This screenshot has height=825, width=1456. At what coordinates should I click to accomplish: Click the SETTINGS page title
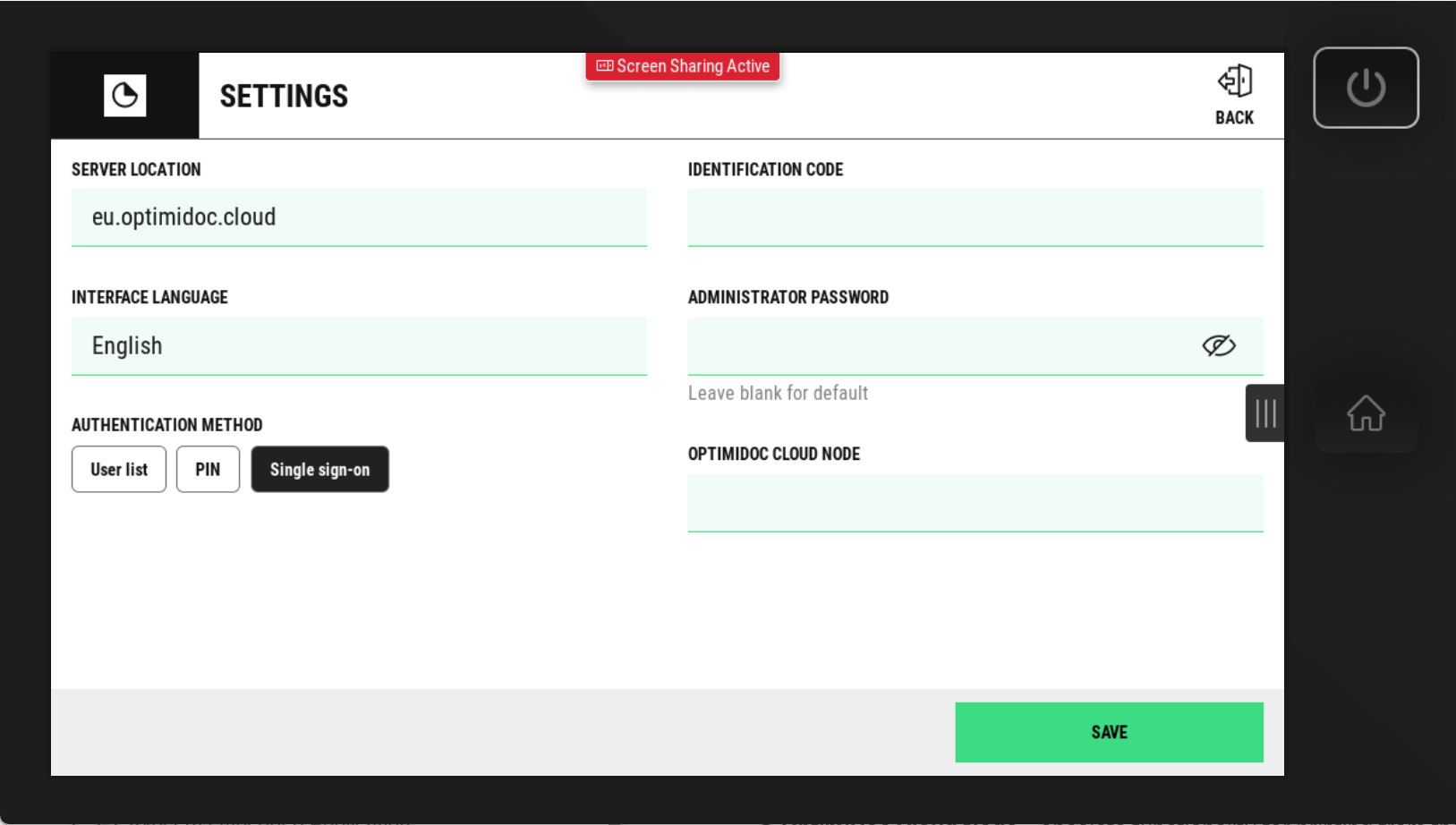(284, 96)
